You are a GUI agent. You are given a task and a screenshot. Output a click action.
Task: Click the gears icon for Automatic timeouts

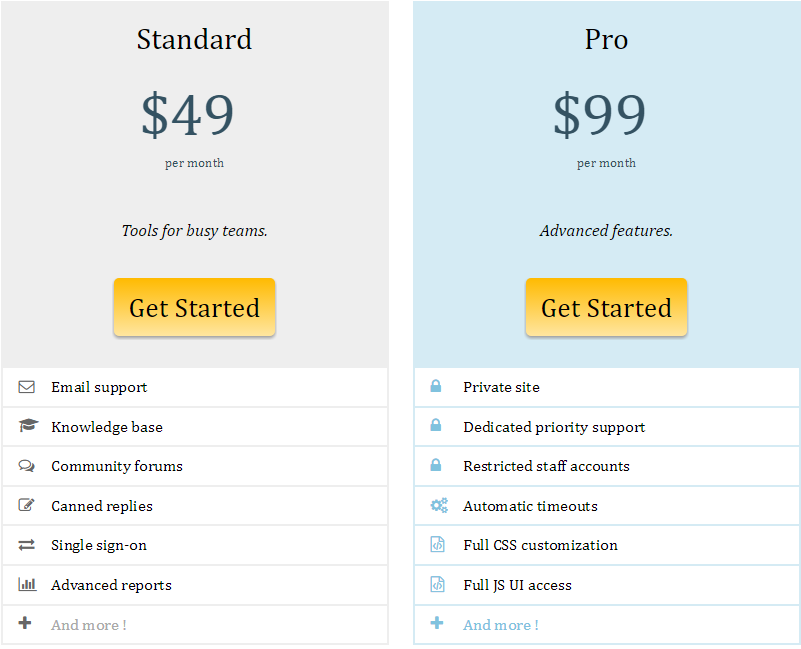pos(439,505)
